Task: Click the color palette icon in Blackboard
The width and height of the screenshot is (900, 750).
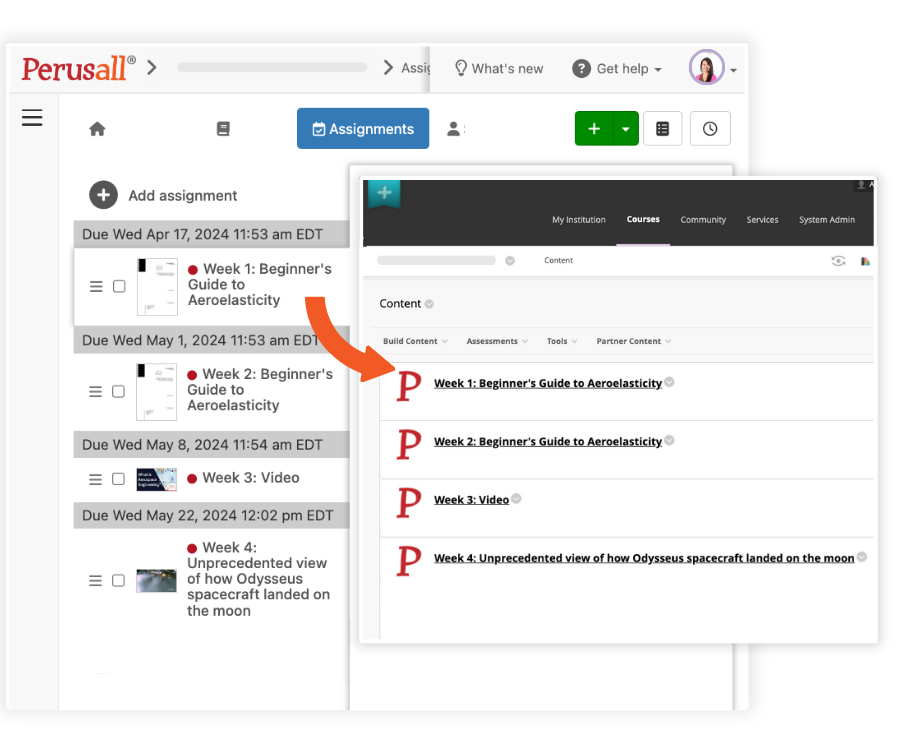Action: point(864,260)
